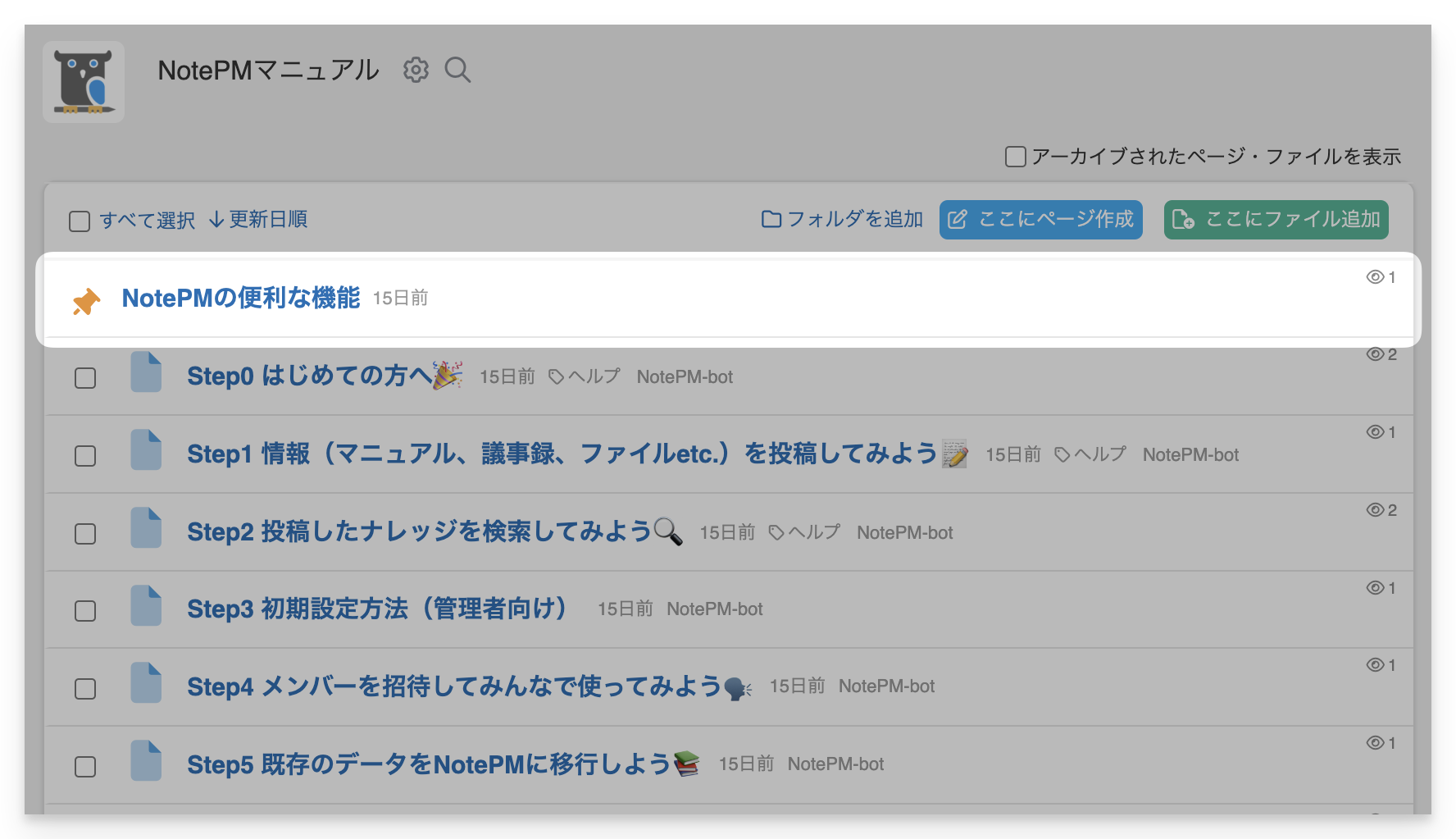This screenshot has height=839, width=1456.
Task: Click NotePMマニュアル note title
Action: (269, 71)
